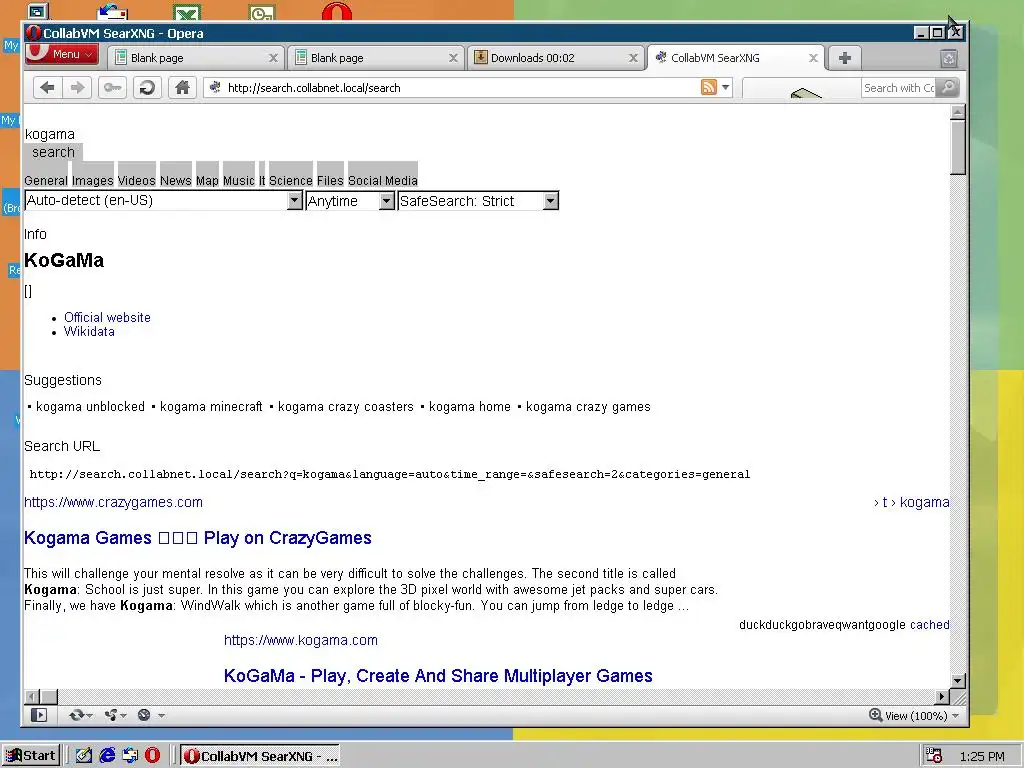Click the CollabVM SearXNG taskbar button
This screenshot has height=768, width=1024.
(260, 756)
